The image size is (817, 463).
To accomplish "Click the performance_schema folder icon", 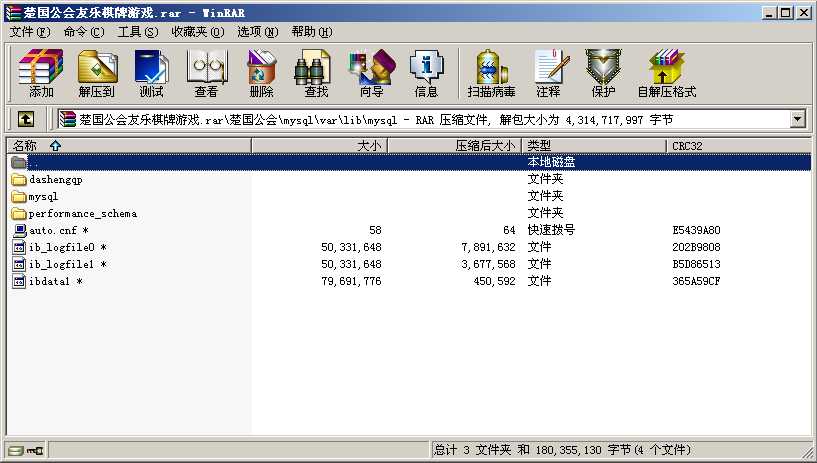I will pyautogui.click(x=19, y=214).
